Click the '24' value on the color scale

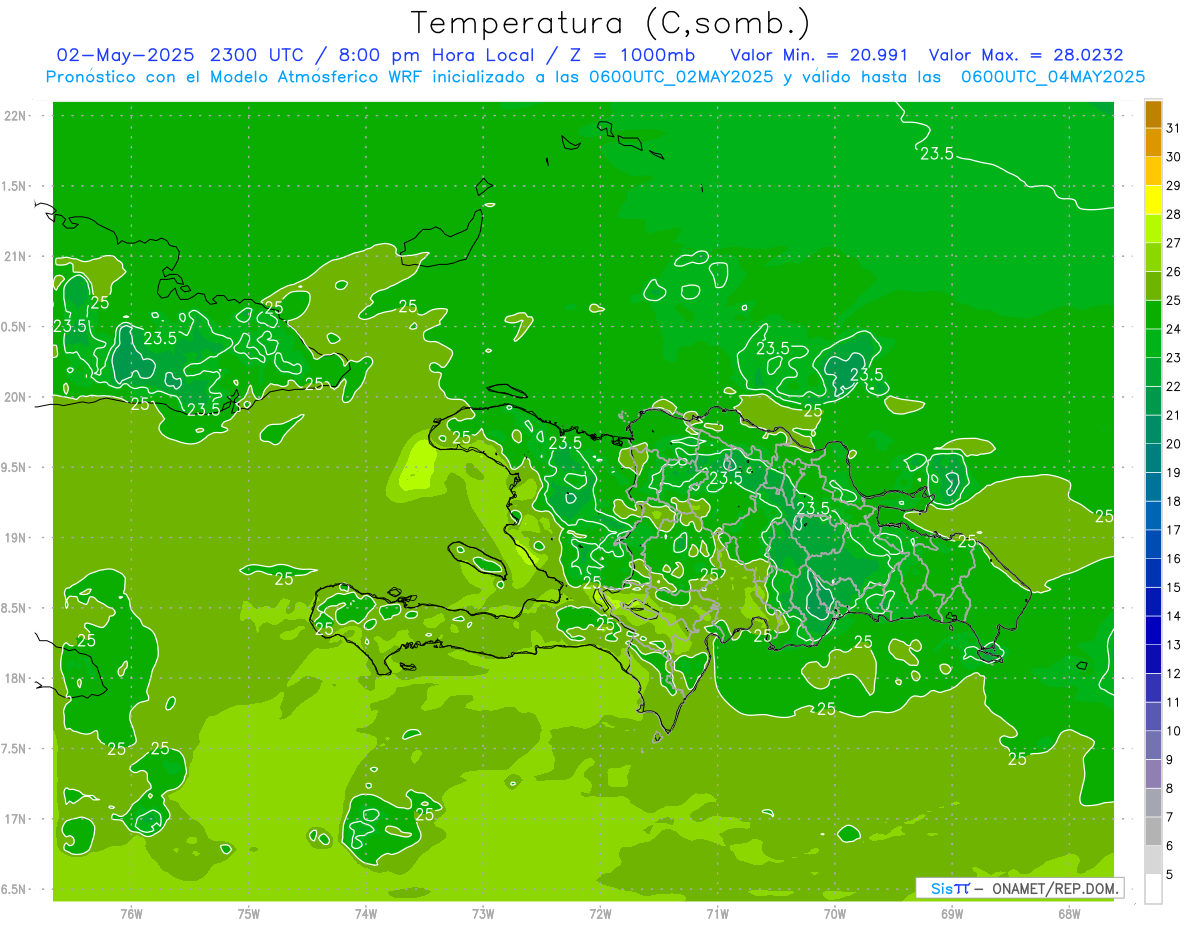coord(1174,329)
